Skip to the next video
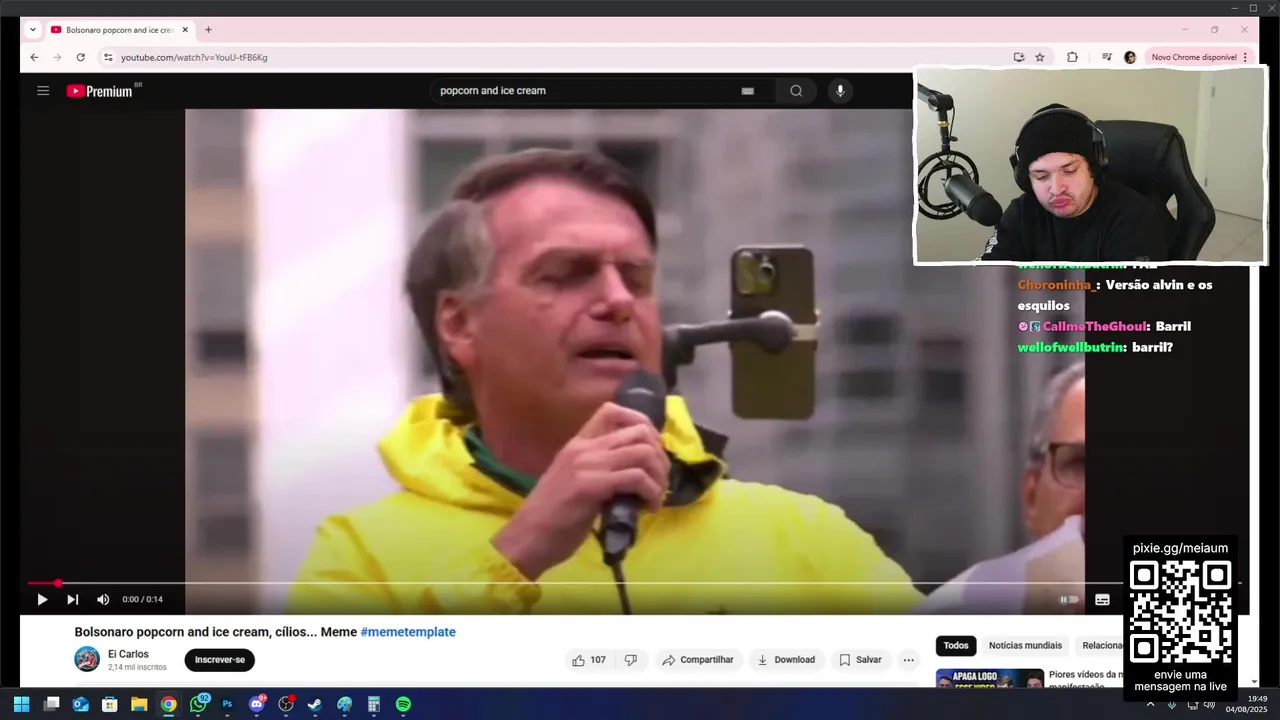This screenshot has width=1280, height=720. (72, 600)
